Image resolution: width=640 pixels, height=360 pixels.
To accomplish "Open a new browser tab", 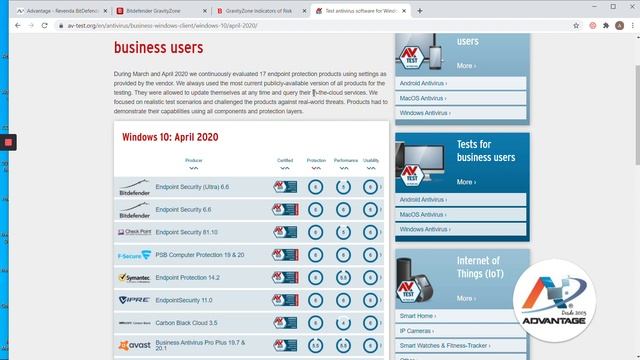I will (420, 11).
